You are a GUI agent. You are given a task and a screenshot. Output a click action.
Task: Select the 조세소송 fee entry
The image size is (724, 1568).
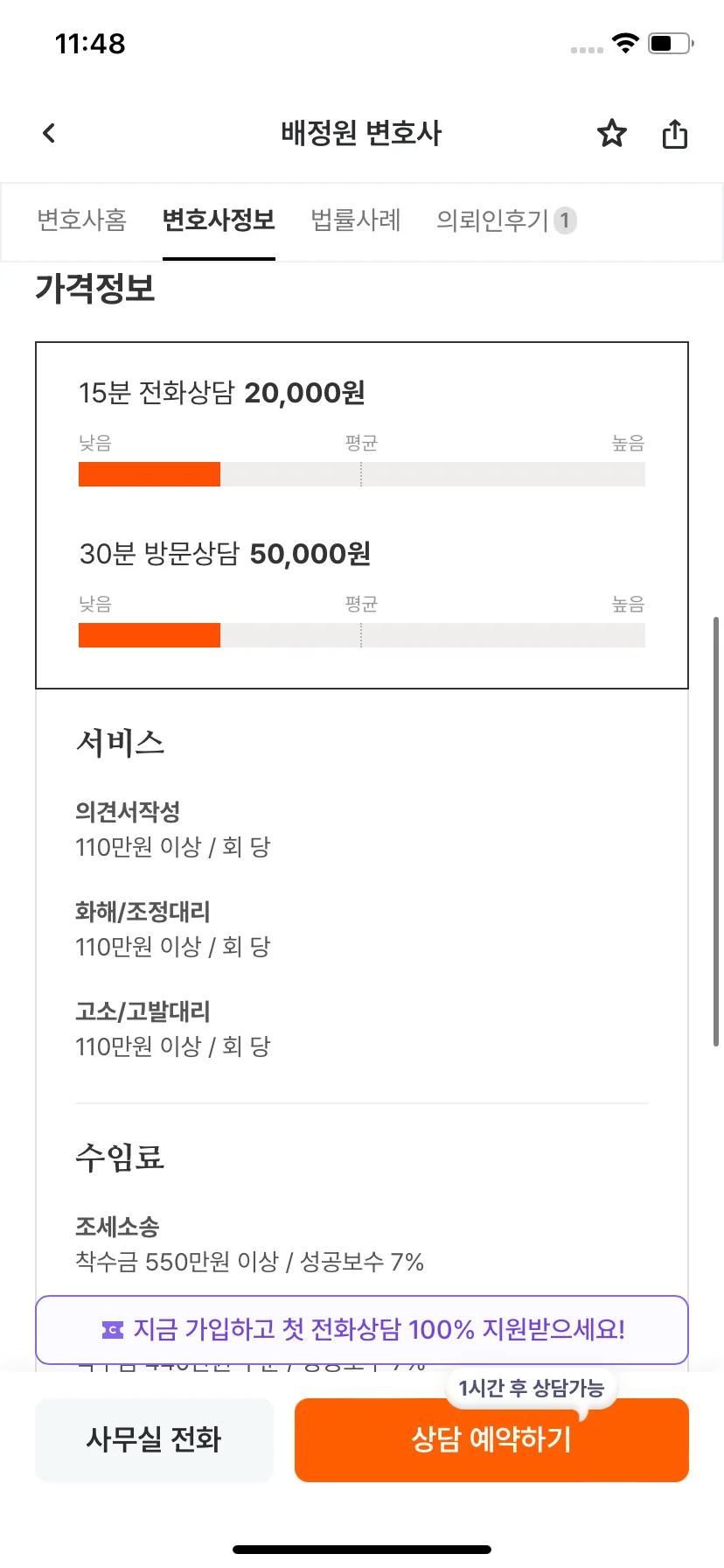249,1244
